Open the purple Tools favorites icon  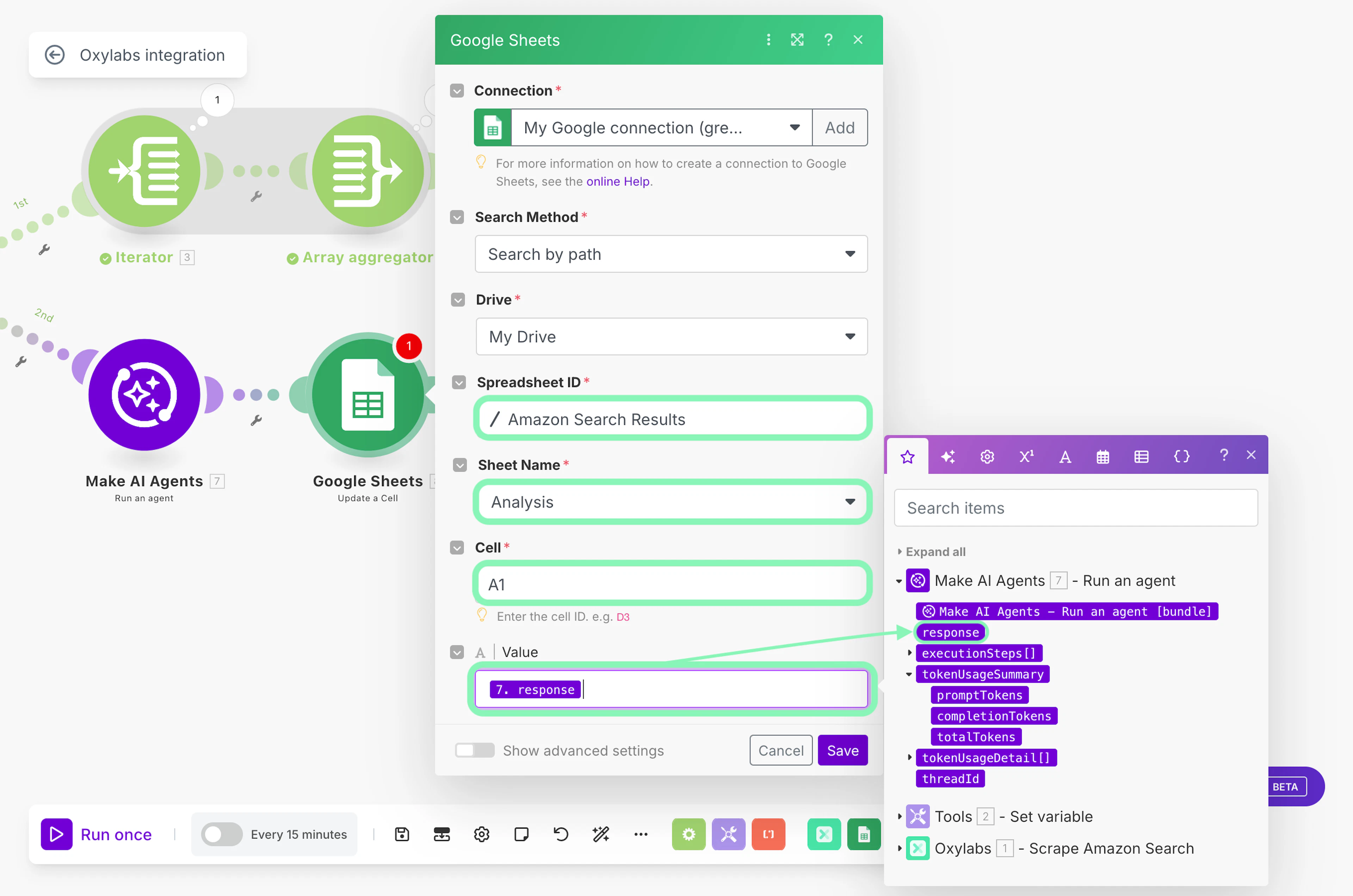(729, 834)
